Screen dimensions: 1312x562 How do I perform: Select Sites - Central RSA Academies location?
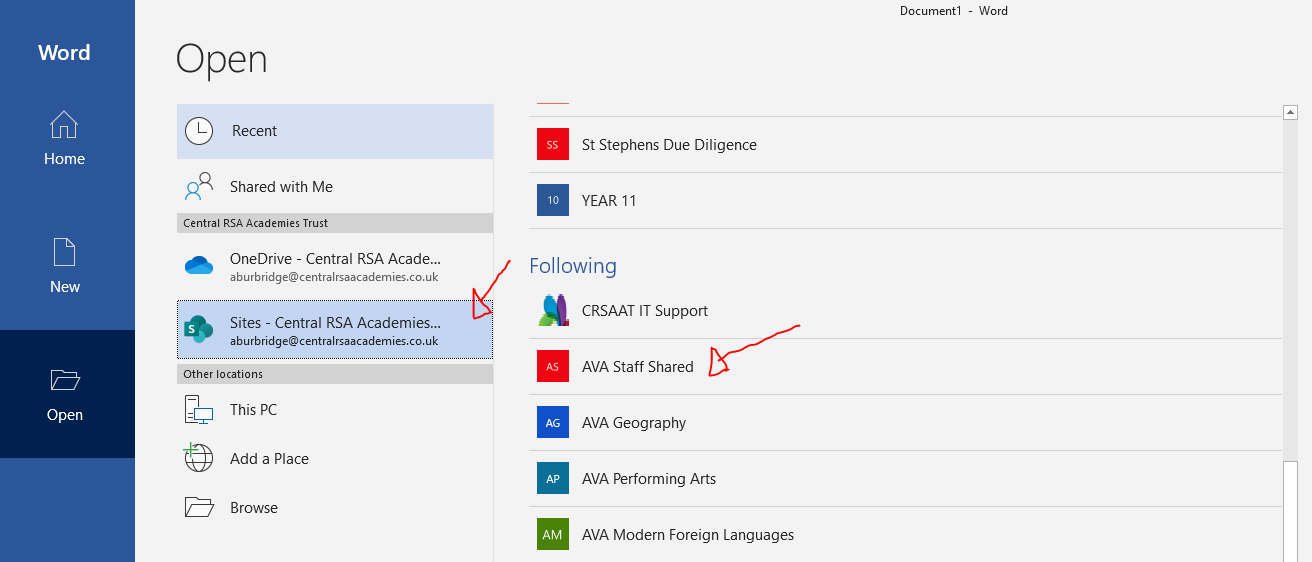pyautogui.click(x=335, y=329)
